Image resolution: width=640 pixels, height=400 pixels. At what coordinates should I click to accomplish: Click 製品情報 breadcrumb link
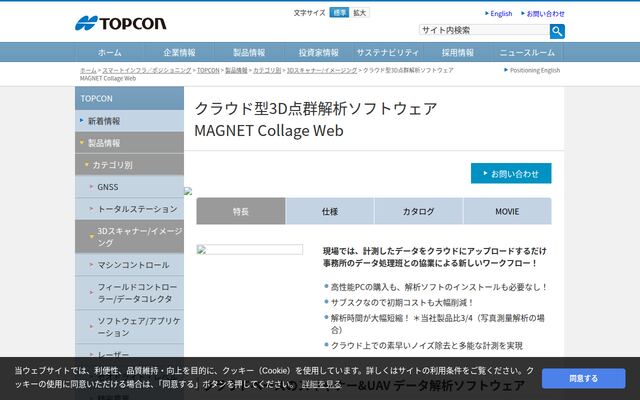point(236,70)
